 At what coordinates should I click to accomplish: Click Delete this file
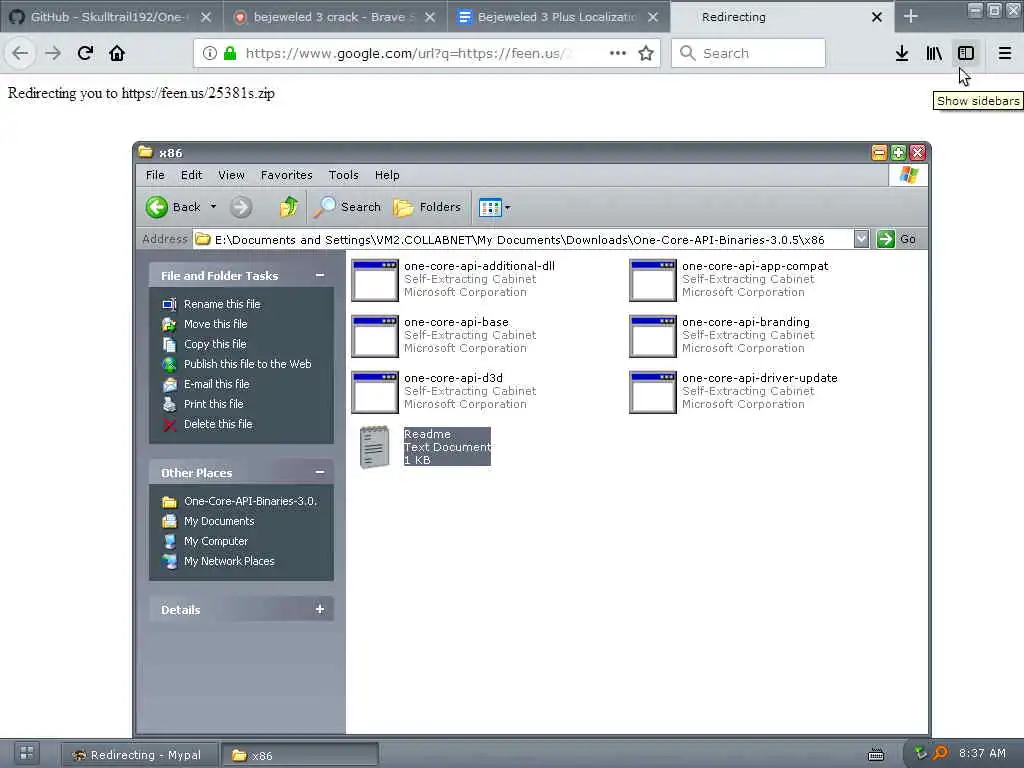(217, 424)
